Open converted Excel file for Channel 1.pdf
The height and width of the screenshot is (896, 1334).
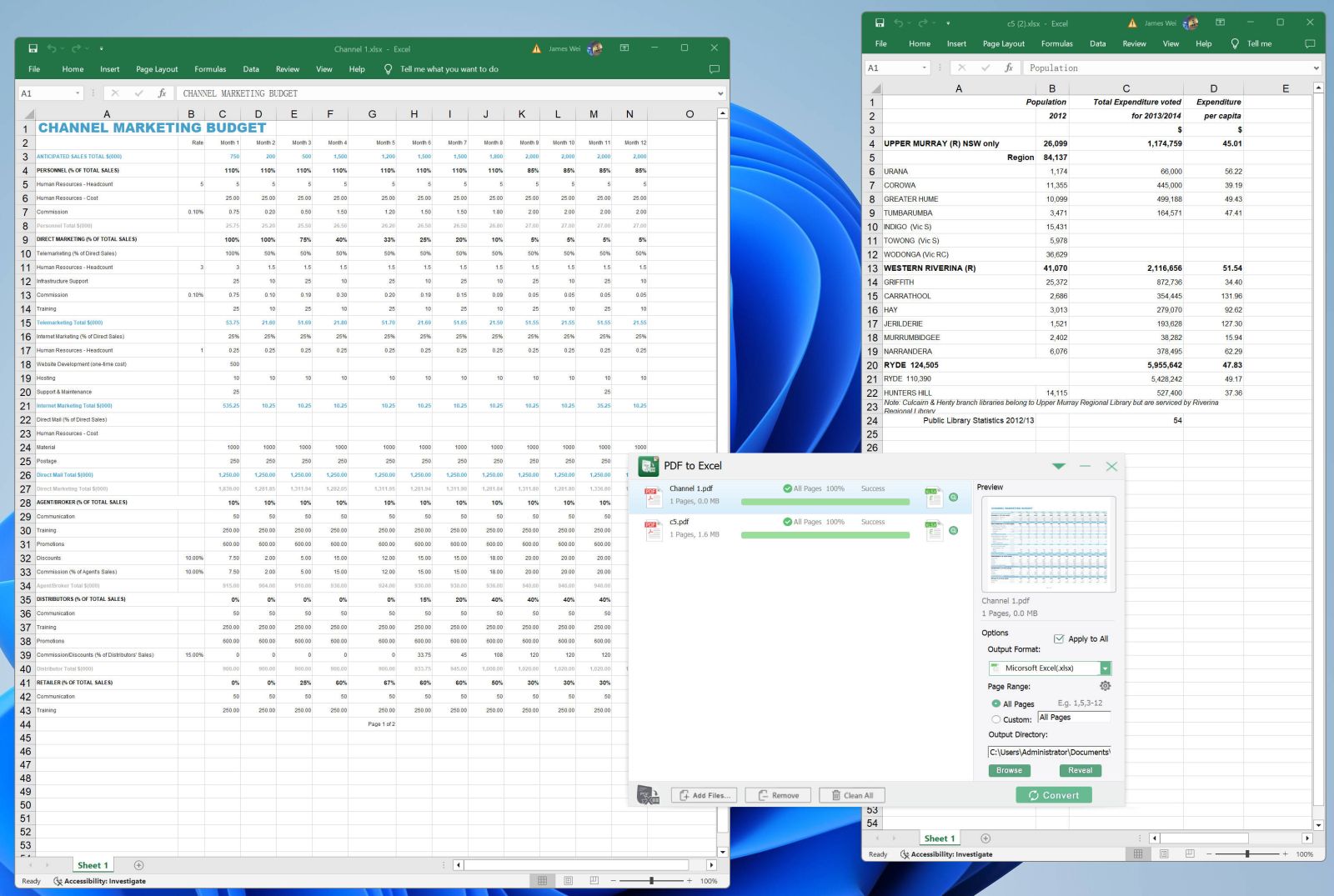934,498
